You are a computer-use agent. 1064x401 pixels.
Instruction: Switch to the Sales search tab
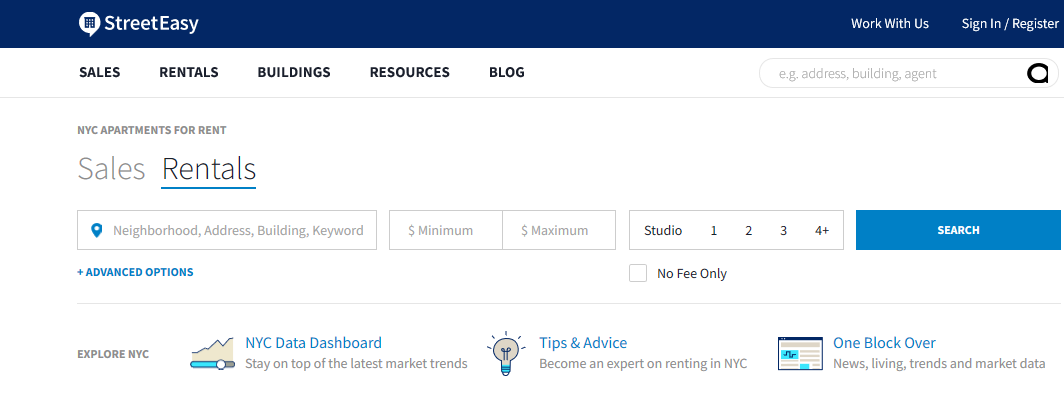coord(111,169)
